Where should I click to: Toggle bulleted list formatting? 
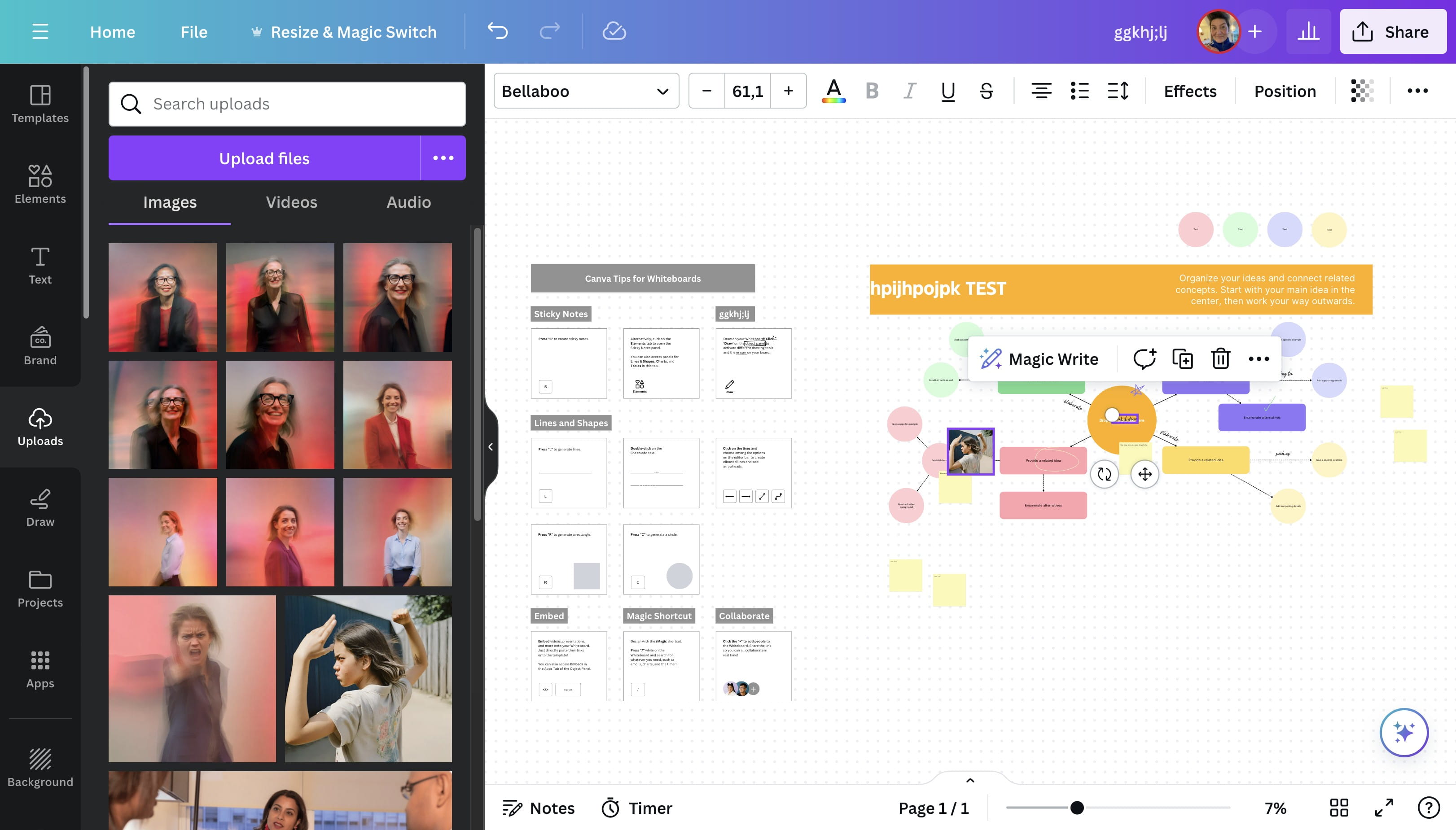coord(1079,91)
